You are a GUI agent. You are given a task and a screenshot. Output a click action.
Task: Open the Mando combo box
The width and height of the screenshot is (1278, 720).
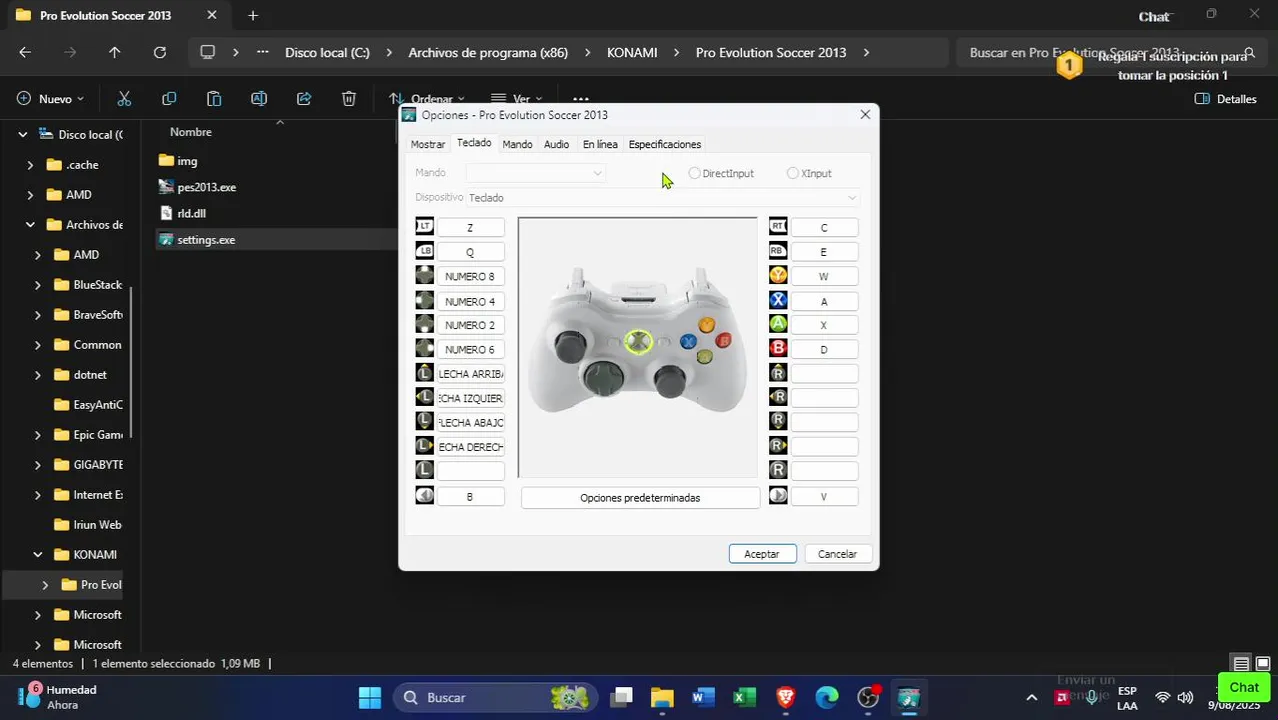tap(536, 173)
